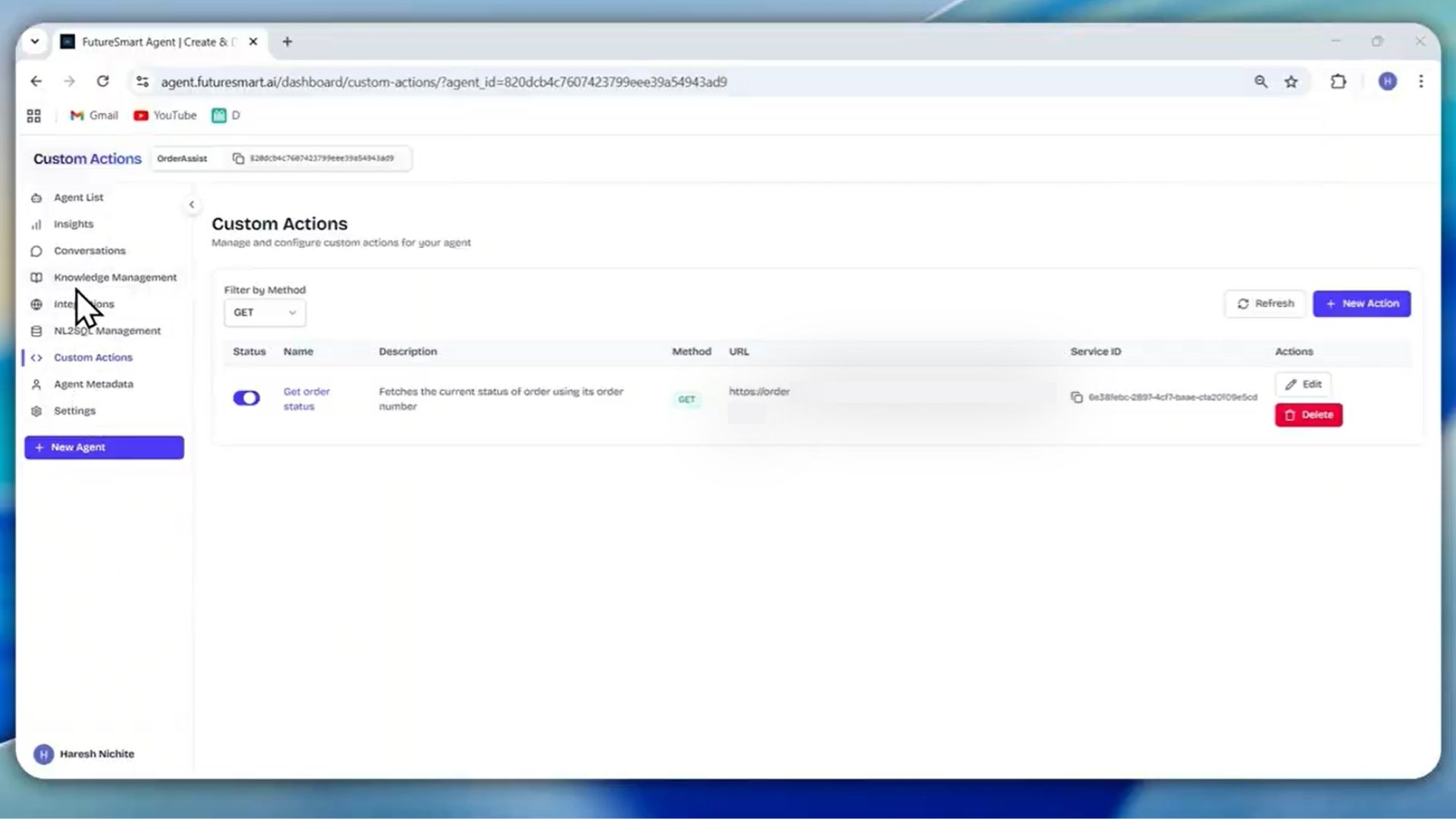Open browser extensions puzzle icon
The image size is (1456, 819).
[1338, 81]
